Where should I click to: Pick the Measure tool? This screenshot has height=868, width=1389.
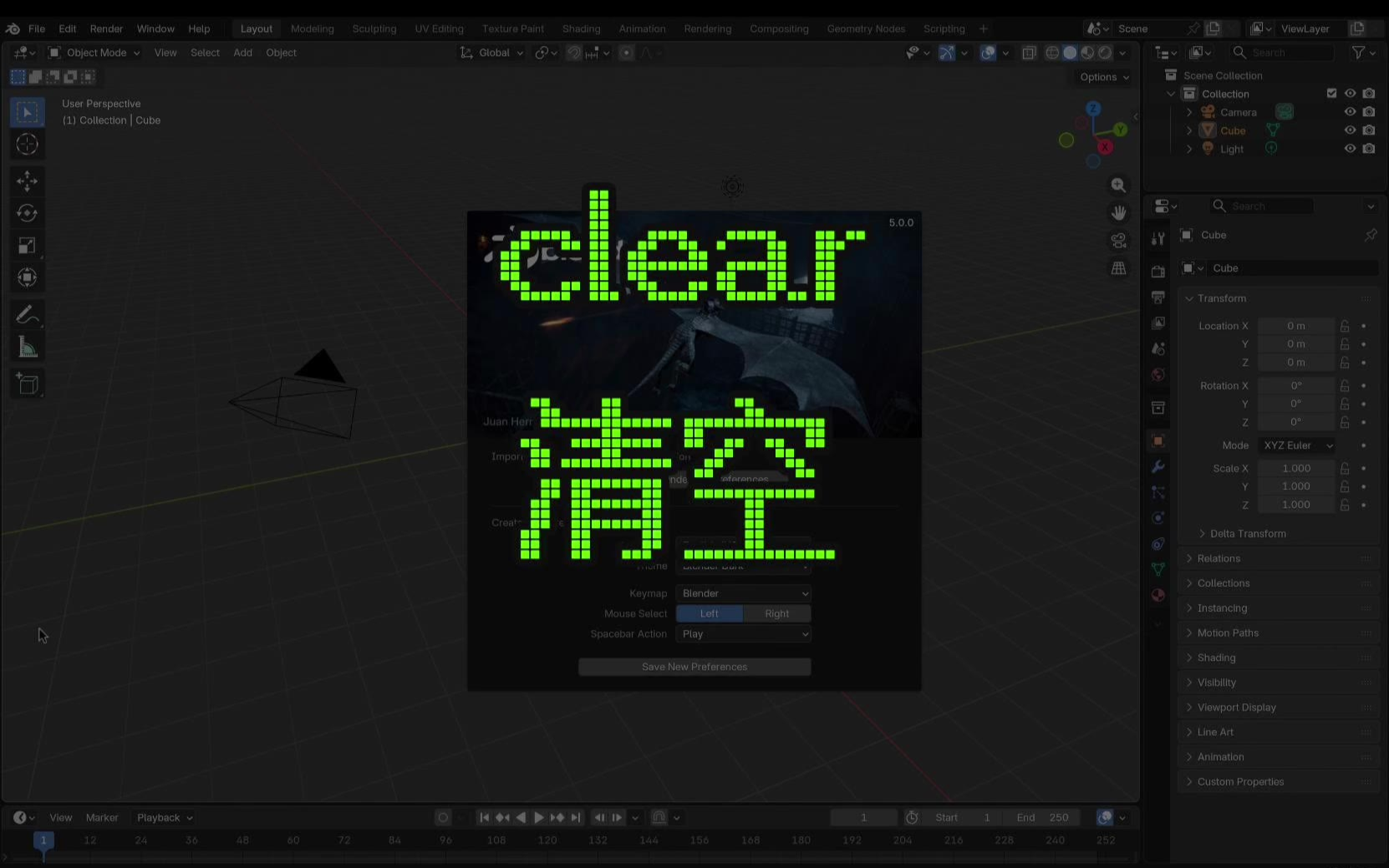tap(27, 348)
